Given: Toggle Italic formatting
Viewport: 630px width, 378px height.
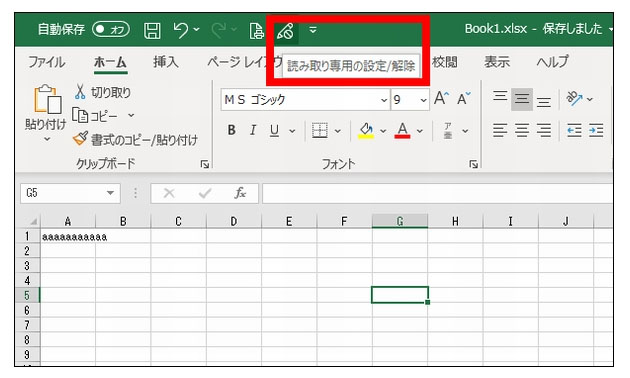Looking at the screenshot, I should coord(253,130).
